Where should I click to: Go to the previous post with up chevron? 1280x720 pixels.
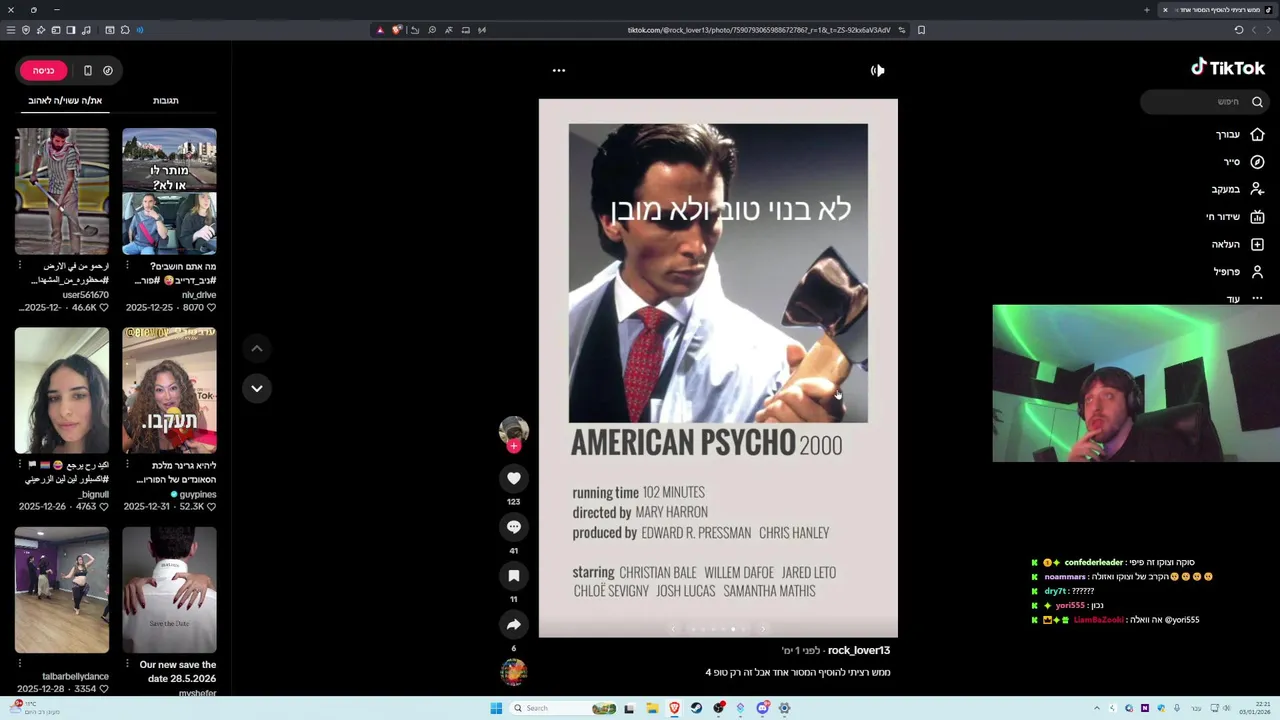click(x=257, y=348)
